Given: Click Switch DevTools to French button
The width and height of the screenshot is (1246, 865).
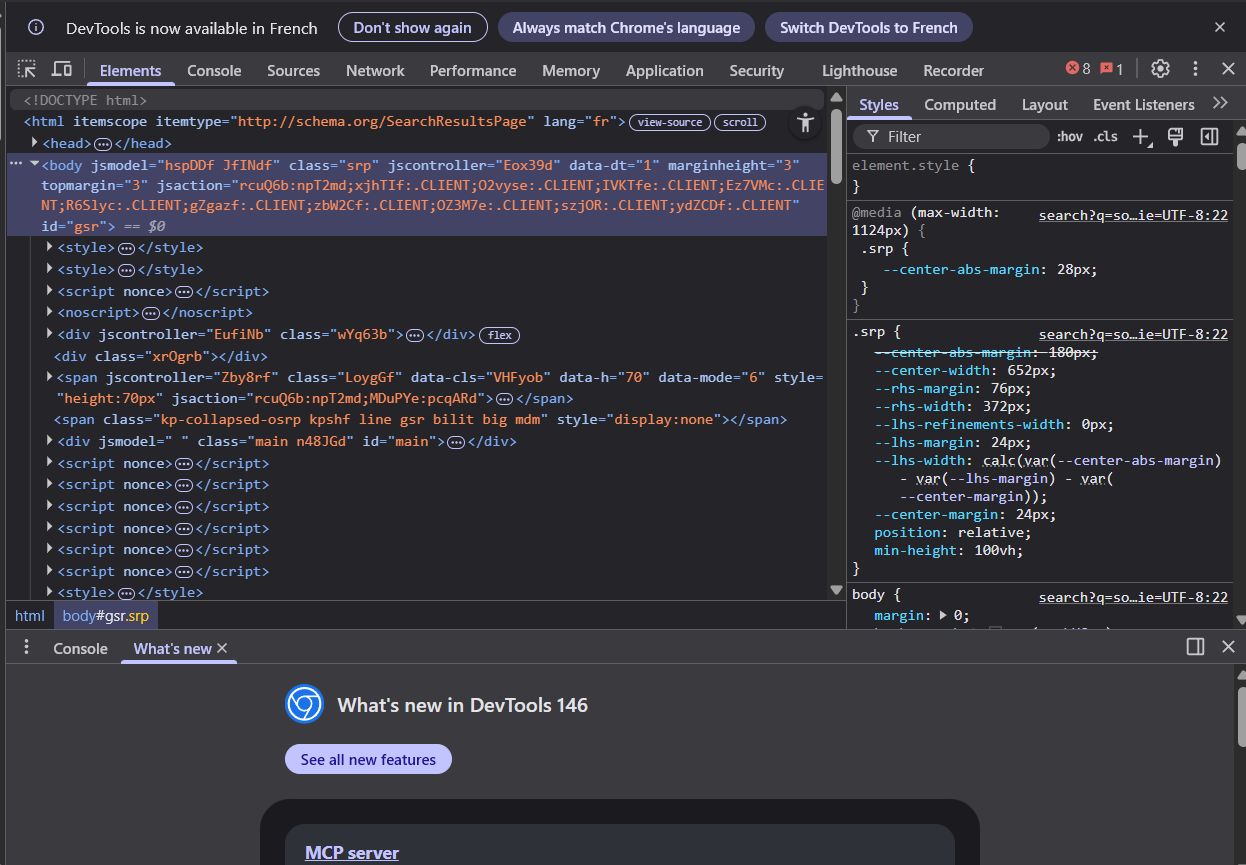Looking at the screenshot, I should coord(868,27).
